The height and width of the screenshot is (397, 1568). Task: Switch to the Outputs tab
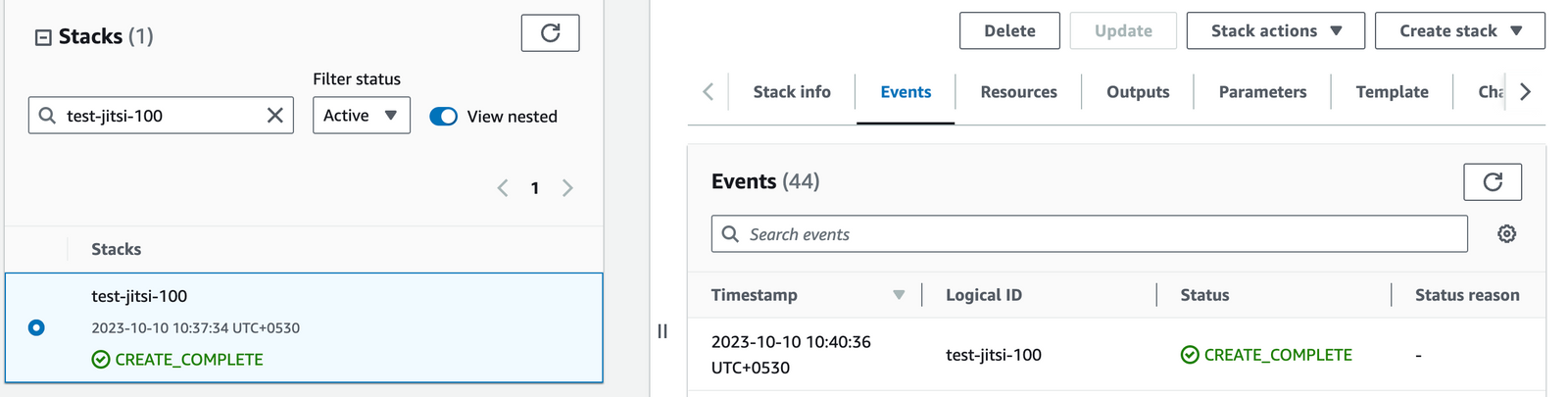(1138, 92)
